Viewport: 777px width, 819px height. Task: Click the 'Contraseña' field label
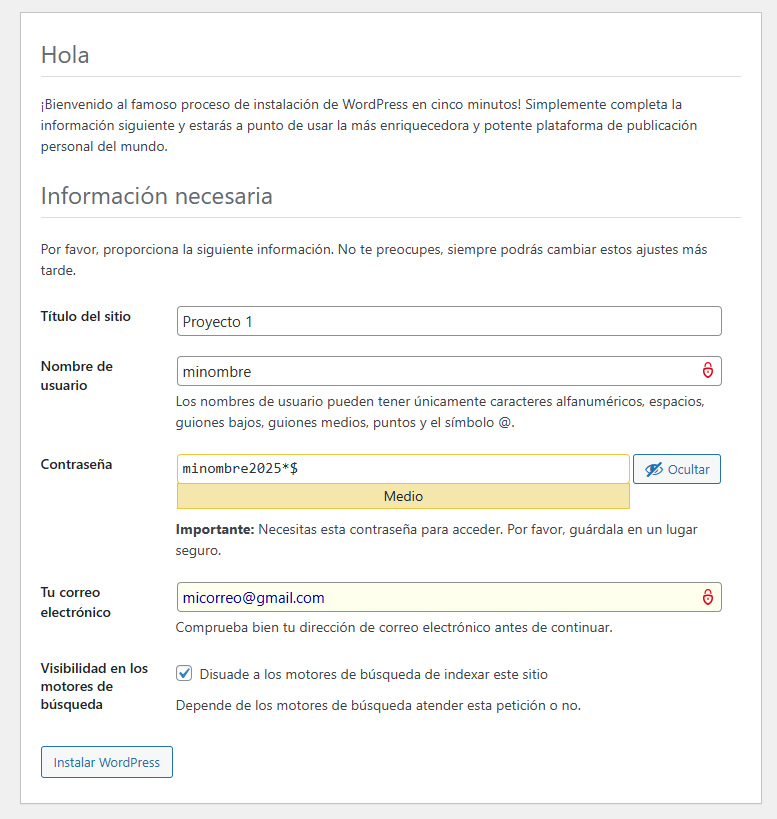[76, 464]
